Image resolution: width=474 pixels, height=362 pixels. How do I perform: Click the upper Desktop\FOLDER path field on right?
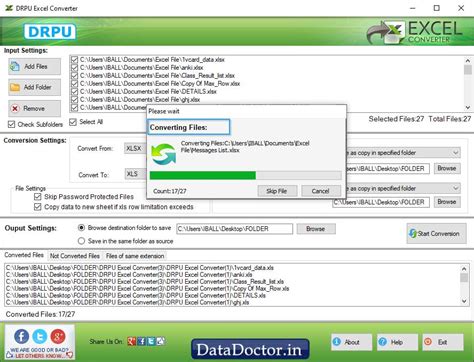(x=388, y=169)
